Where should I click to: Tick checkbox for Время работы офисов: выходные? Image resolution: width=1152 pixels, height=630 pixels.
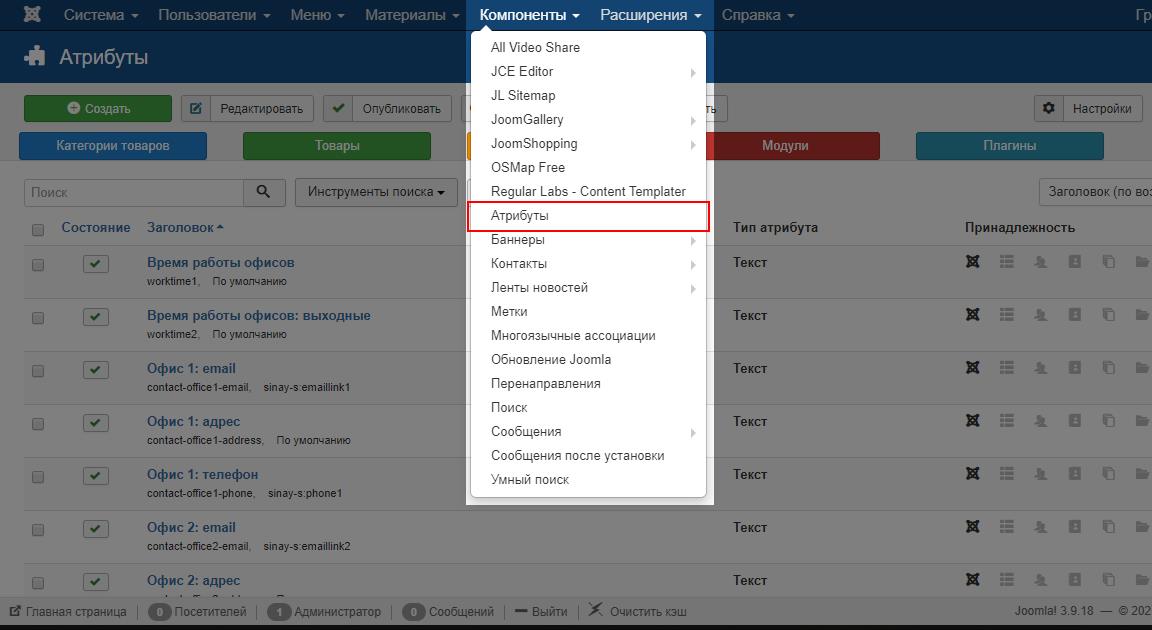coord(38,318)
